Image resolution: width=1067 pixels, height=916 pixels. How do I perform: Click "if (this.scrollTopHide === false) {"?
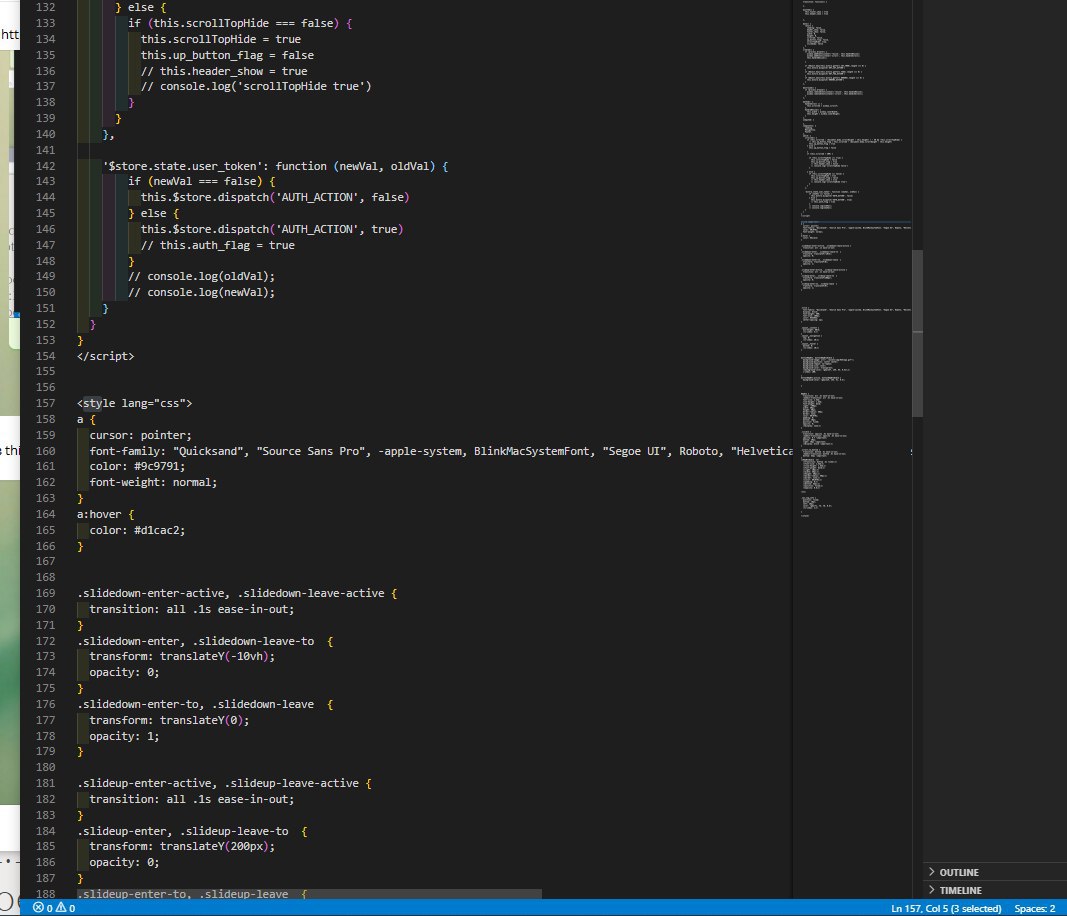click(x=240, y=23)
